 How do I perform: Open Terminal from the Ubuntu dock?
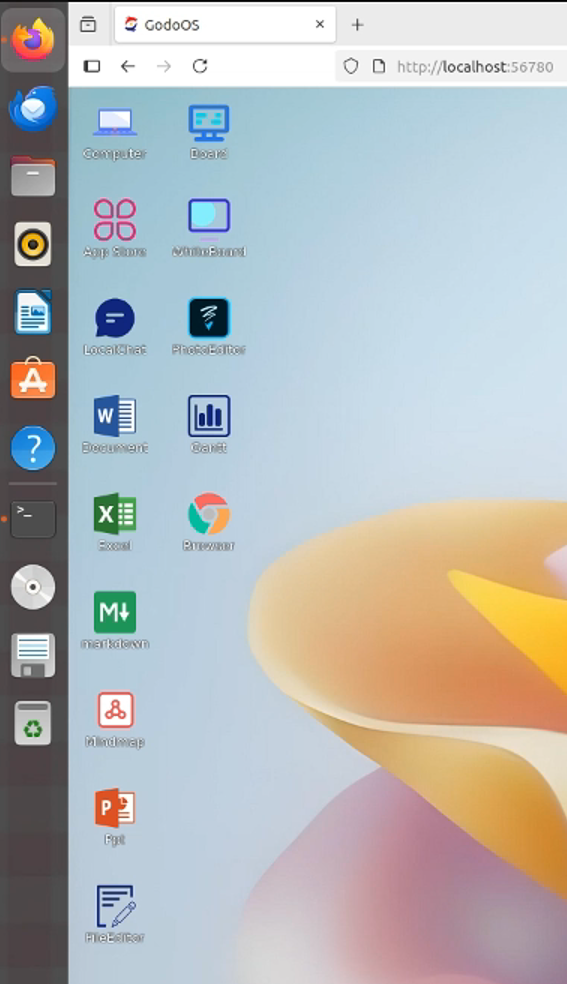point(33,519)
